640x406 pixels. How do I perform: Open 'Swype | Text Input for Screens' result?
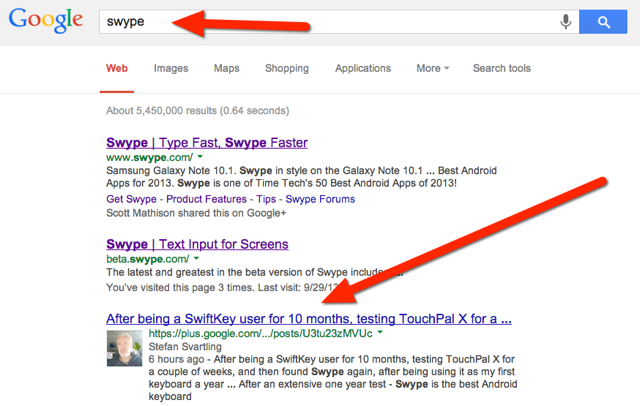coord(197,244)
